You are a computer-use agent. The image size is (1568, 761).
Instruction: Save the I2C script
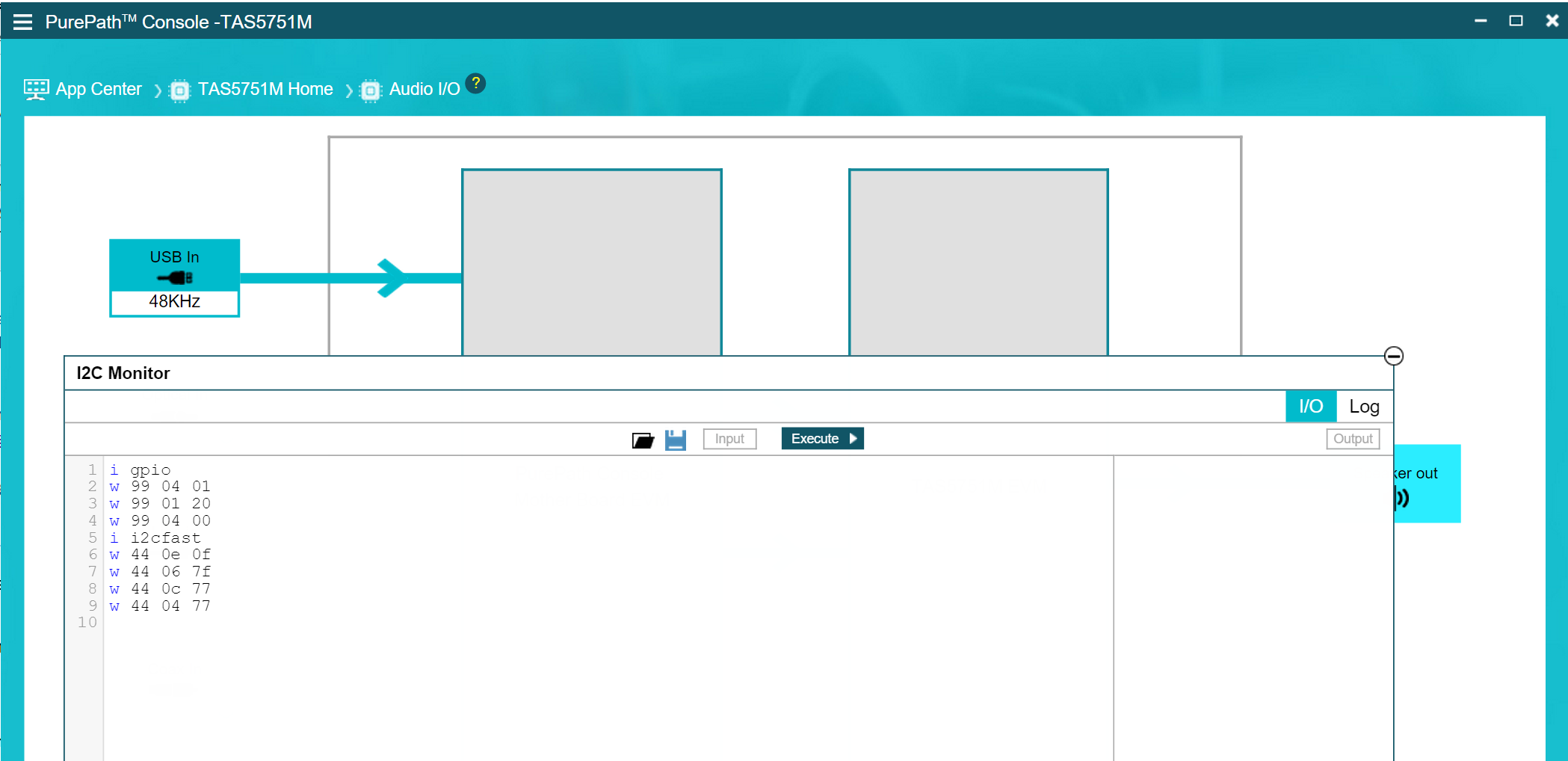coord(676,440)
